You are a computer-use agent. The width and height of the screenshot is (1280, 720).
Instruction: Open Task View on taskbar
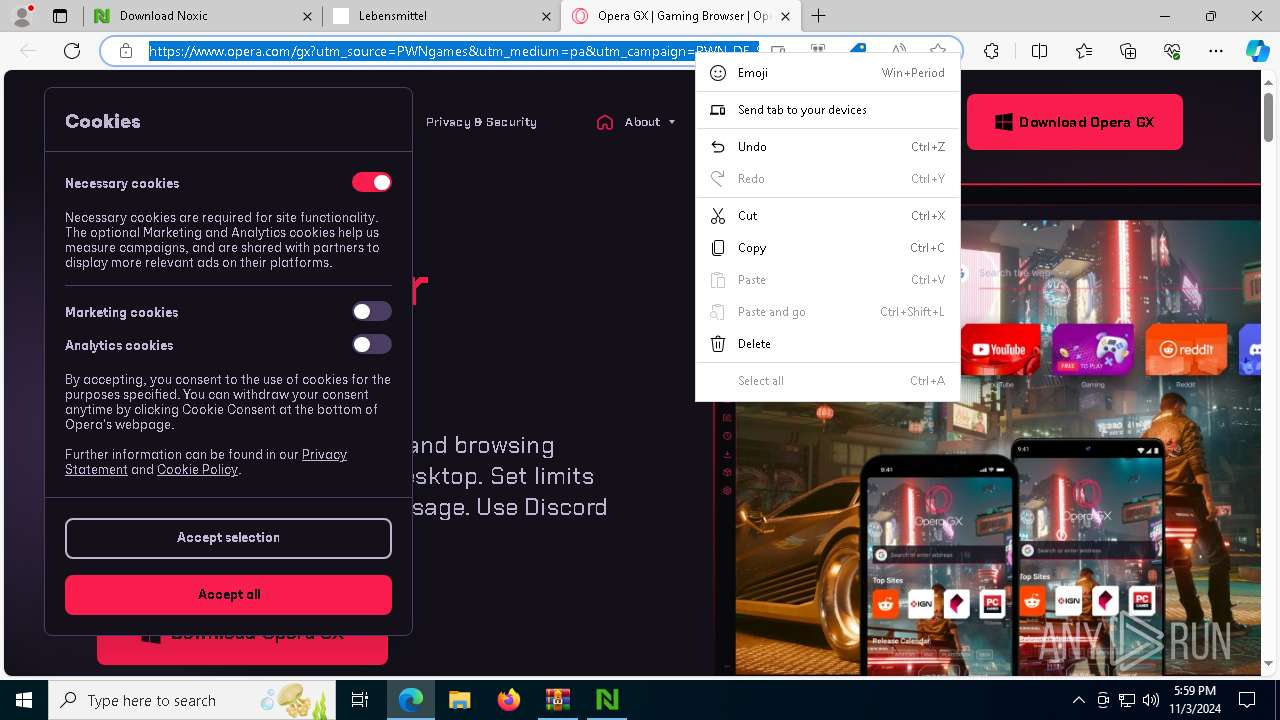coord(360,700)
